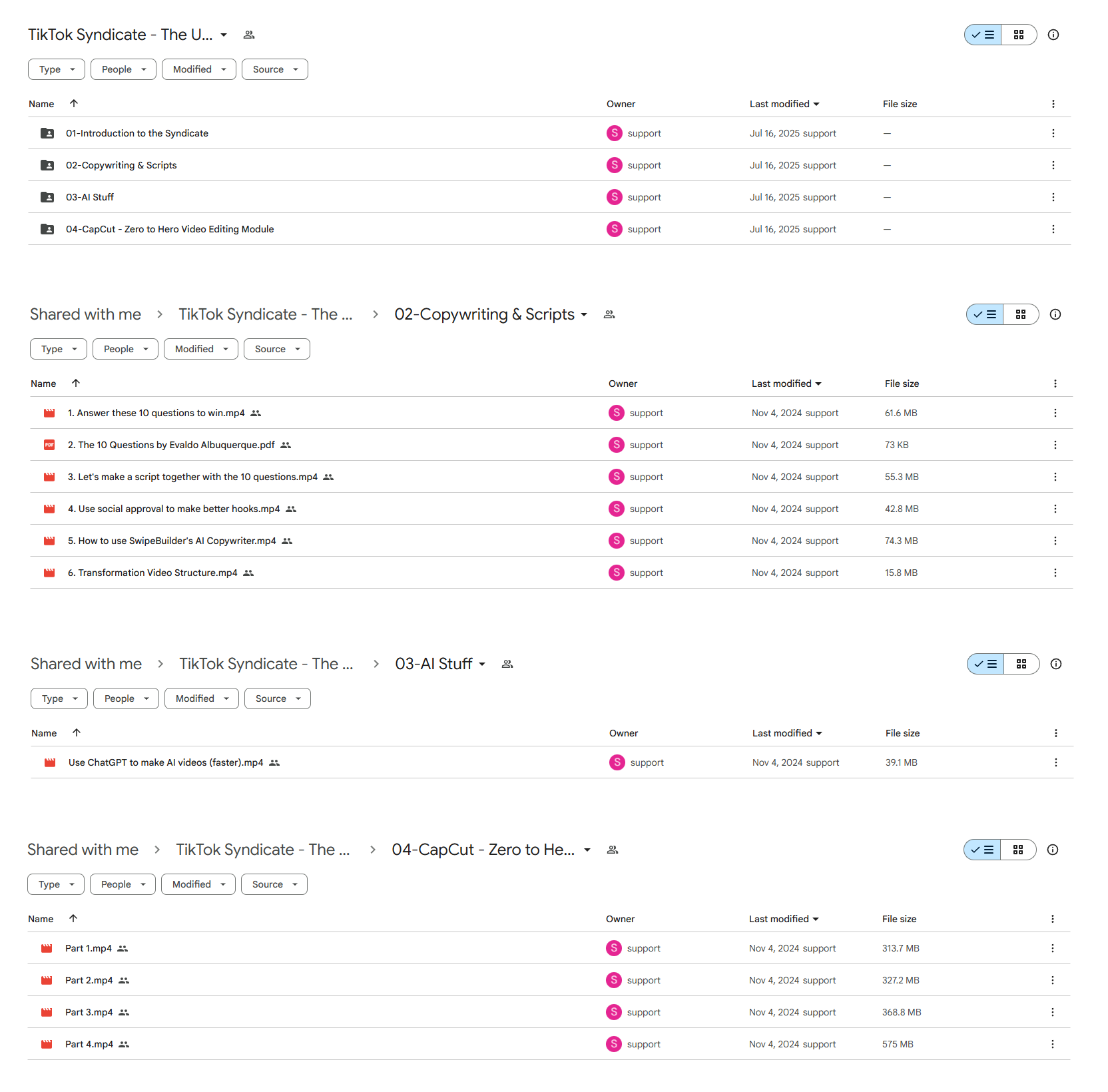Open more actions for 6. Transformation Video Structure.mp4
This screenshot has height=1092, width=1108.
pos(1055,573)
